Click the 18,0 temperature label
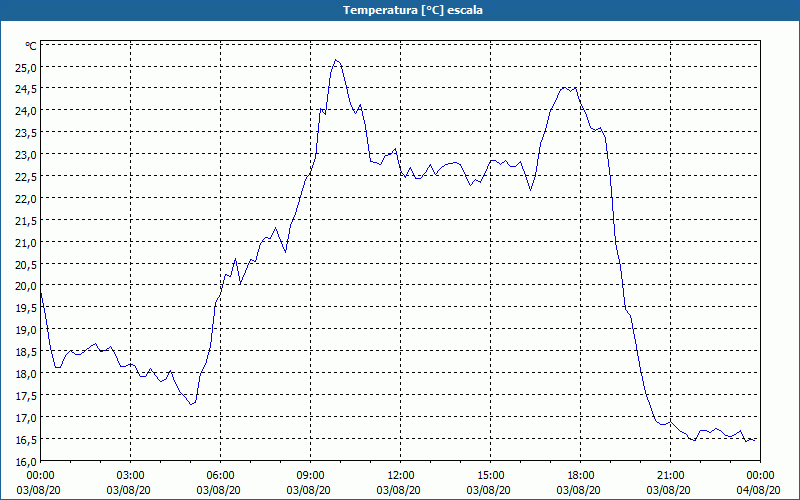The width and height of the screenshot is (800, 500). click(x=27, y=374)
